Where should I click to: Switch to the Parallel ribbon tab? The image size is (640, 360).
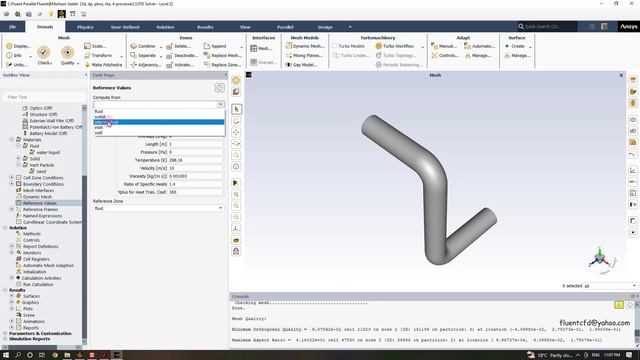[285, 27]
